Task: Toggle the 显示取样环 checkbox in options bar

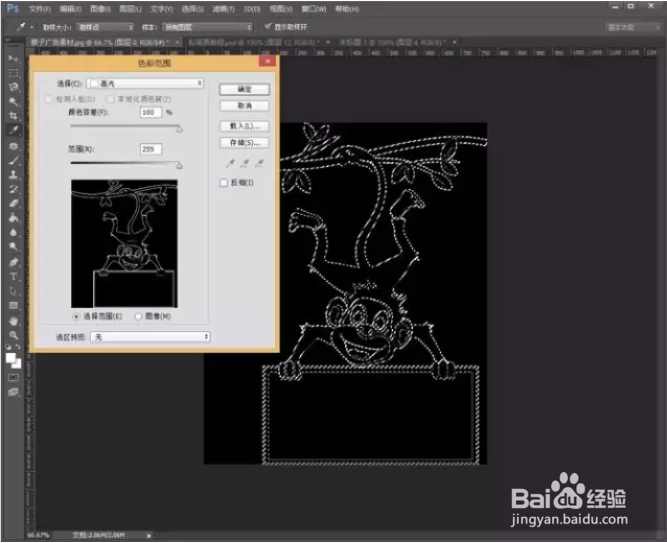Action: click(268, 27)
